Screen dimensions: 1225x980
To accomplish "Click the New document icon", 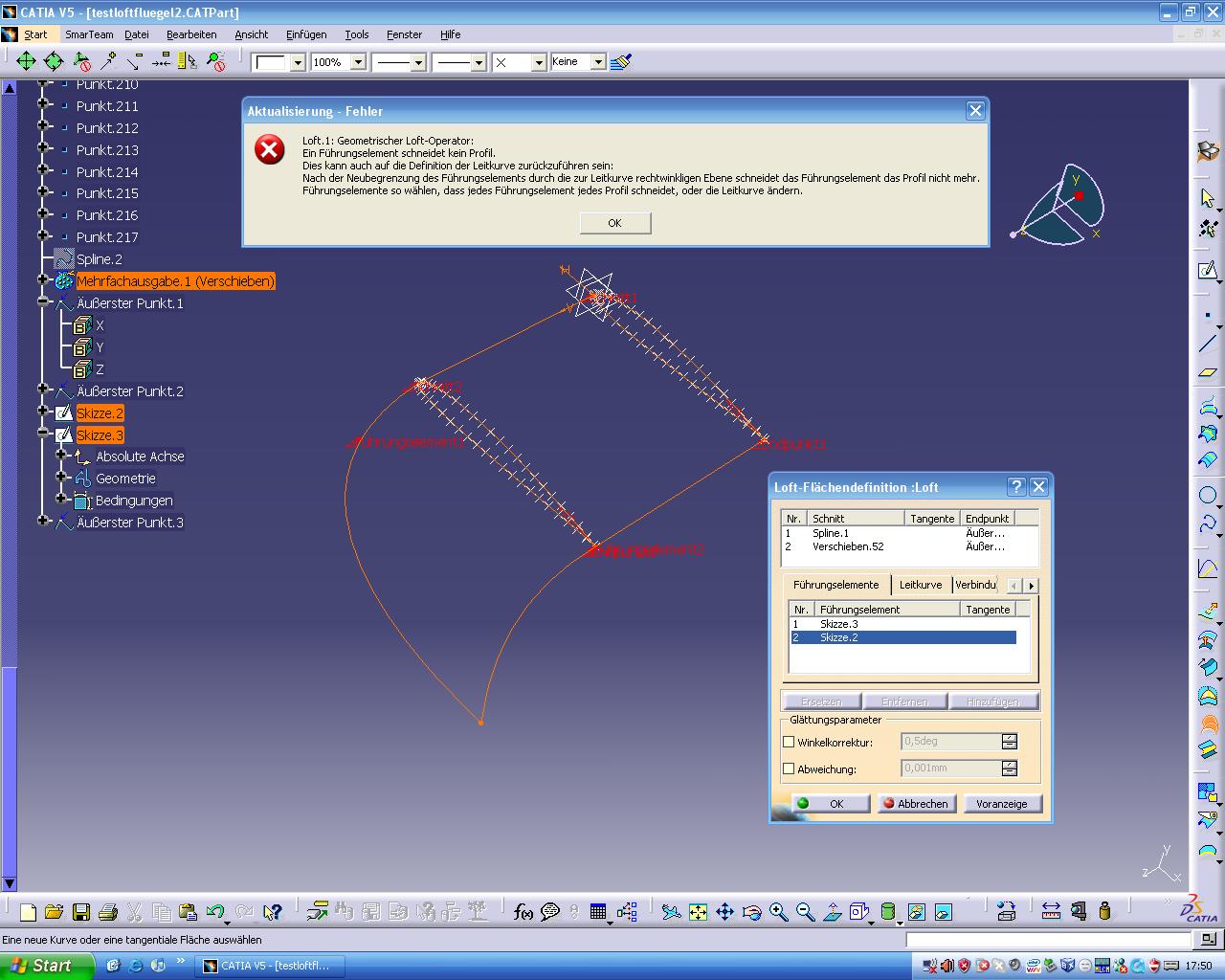I will coord(28,912).
